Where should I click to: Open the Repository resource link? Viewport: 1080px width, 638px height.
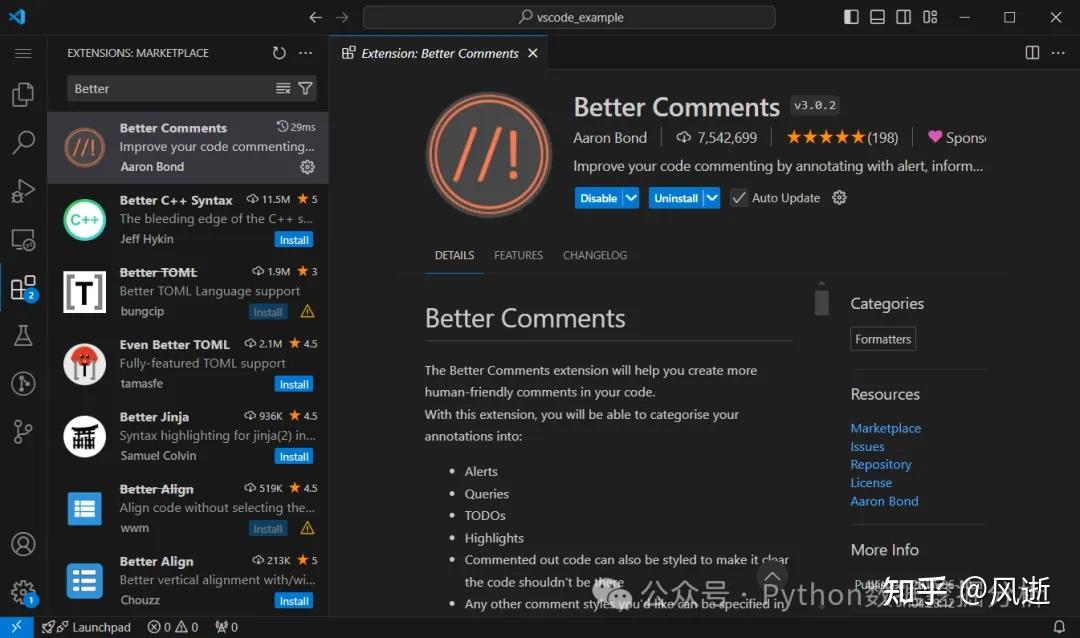pyautogui.click(x=880, y=464)
